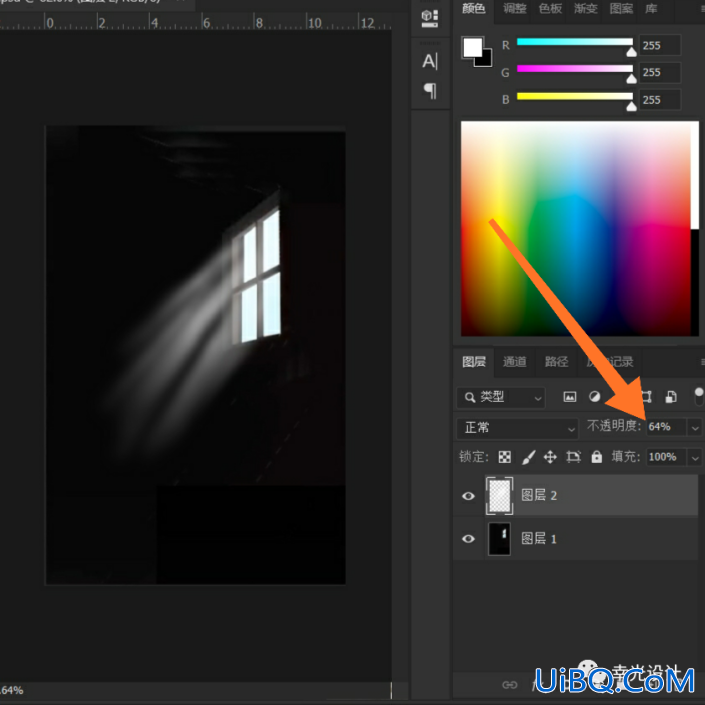Filter layers by adjustment layers icon
Image resolution: width=705 pixels, height=705 pixels.
point(594,397)
